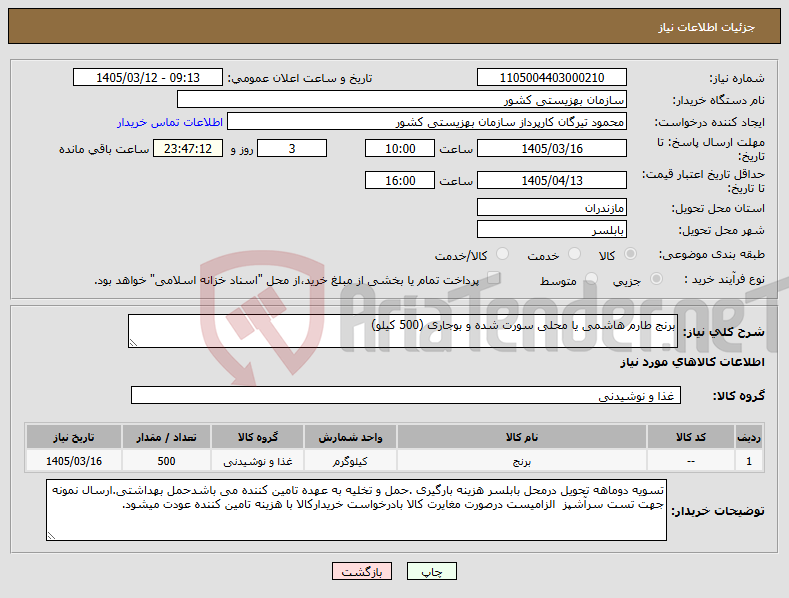Click the گروه کالا field غذا و نوشیدنی
This screenshot has height=598, width=789.
[406, 395]
